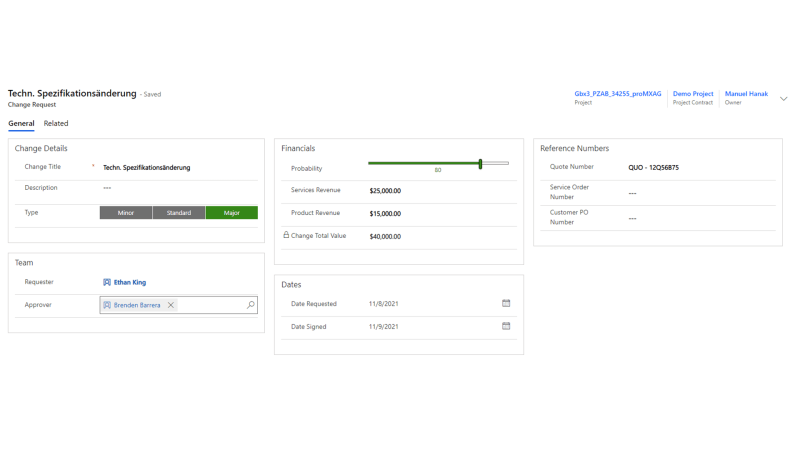This screenshot has width=800, height=450.
Task: Expand the header chevron next to Owner
Action: coord(783,98)
